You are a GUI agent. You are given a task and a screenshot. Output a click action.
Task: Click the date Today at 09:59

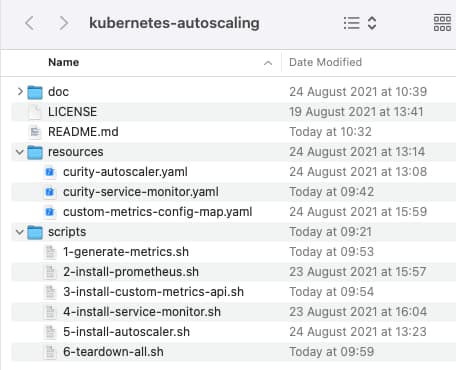tap(332, 352)
